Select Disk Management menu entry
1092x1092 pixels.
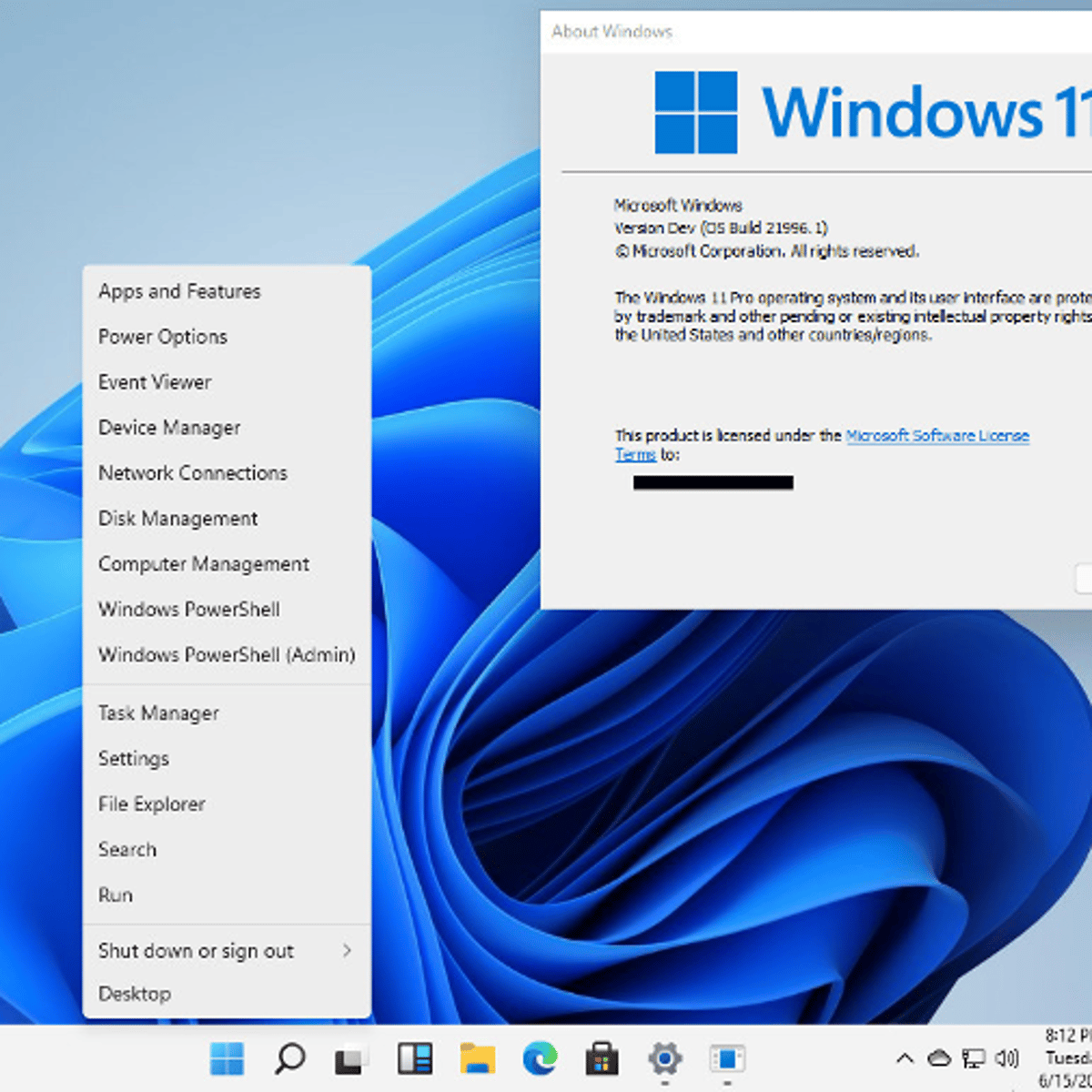tap(227, 519)
